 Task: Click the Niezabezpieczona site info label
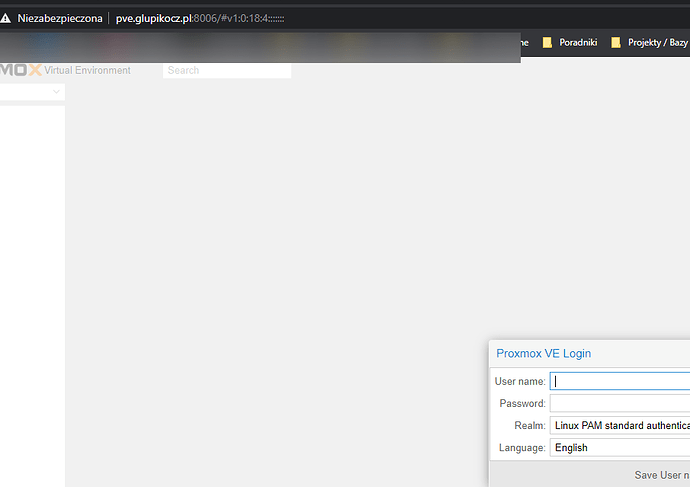(x=59, y=18)
